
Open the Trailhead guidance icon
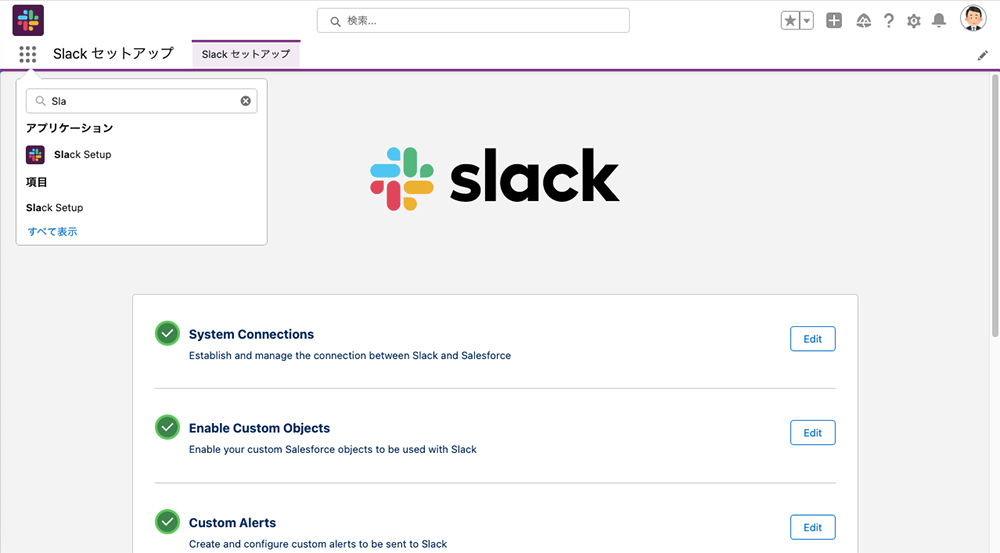tap(864, 21)
